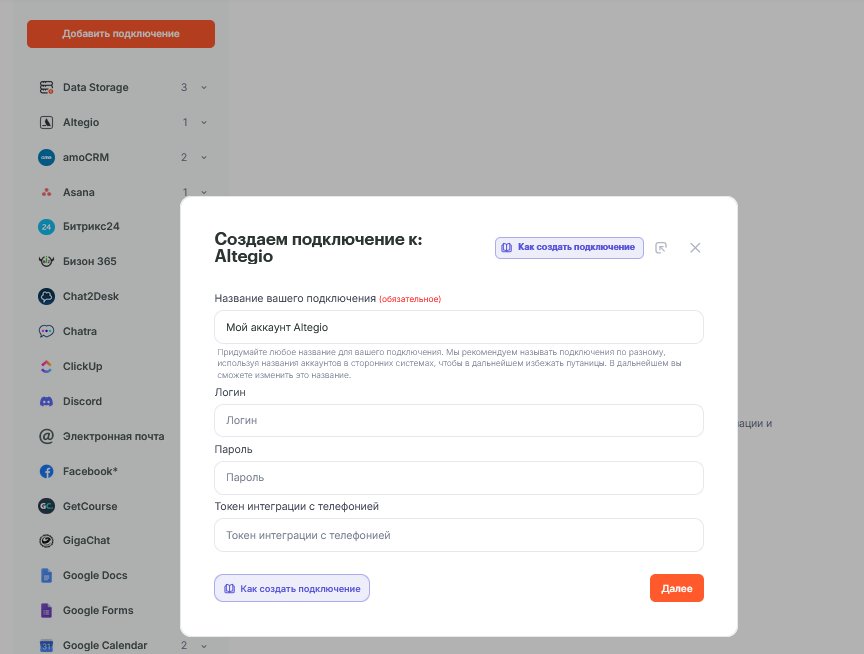Screen dimensions: 864x654
Task: Open the Chat2Desk icon
Action: (x=46, y=297)
